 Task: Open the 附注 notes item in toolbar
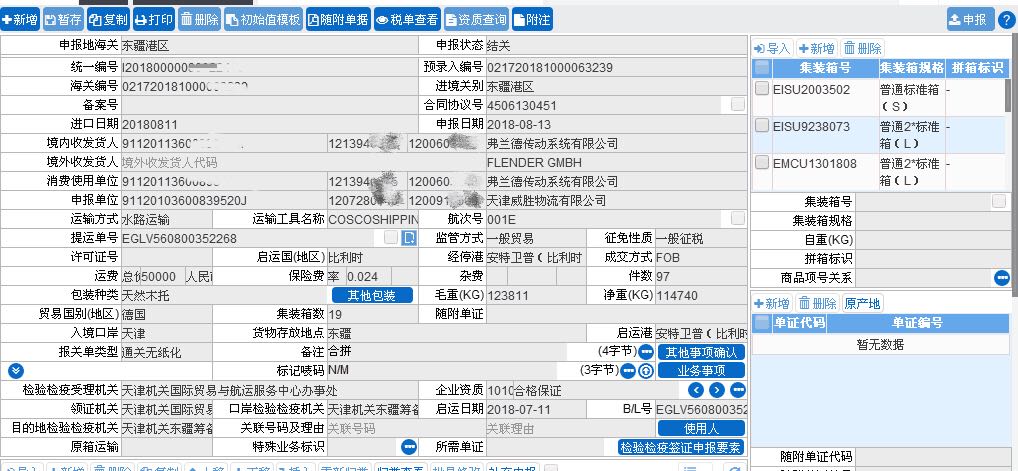(x=532, y=20)
